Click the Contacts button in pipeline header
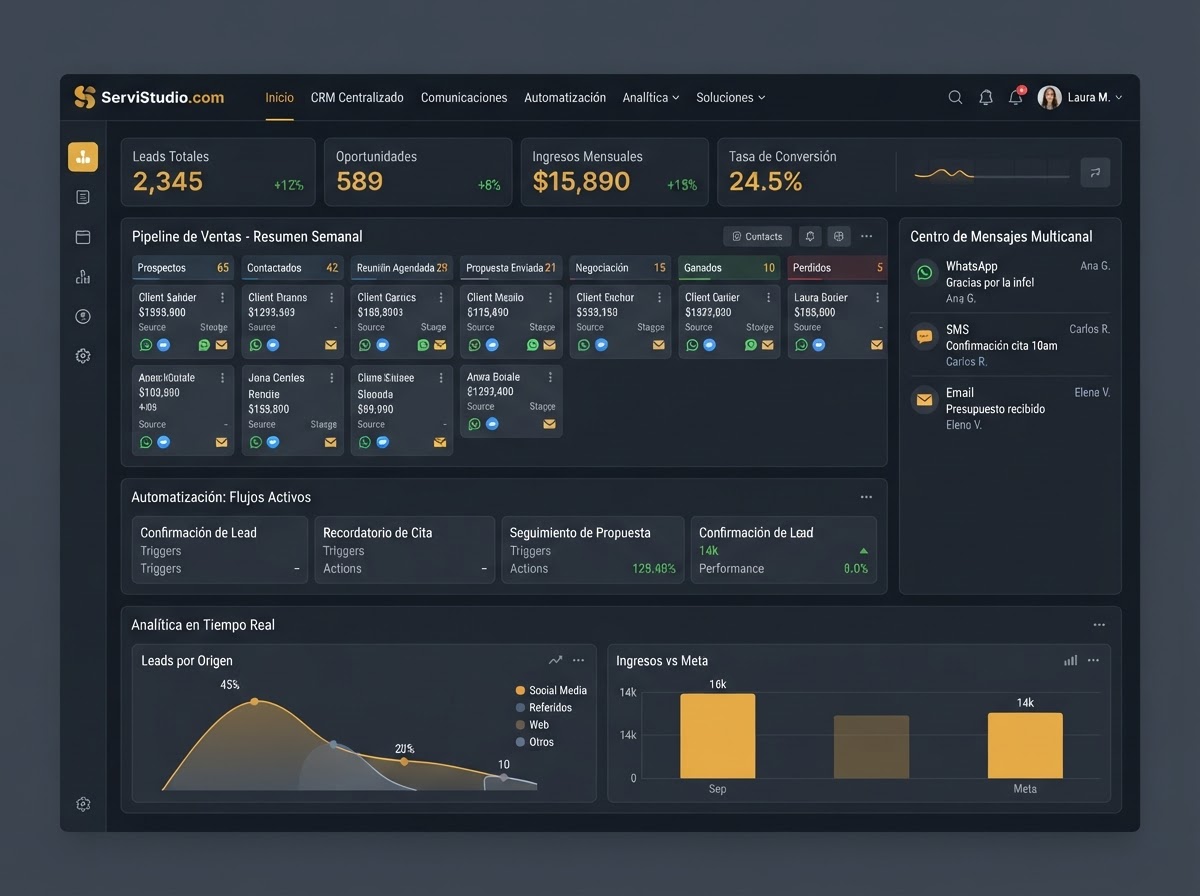 tap(757, 236)
